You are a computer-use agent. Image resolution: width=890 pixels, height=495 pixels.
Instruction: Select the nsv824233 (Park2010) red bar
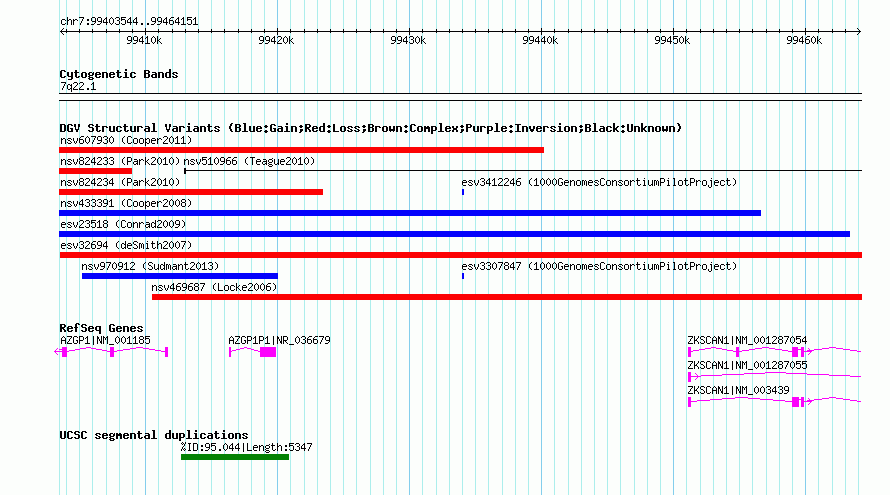(95, 171)
